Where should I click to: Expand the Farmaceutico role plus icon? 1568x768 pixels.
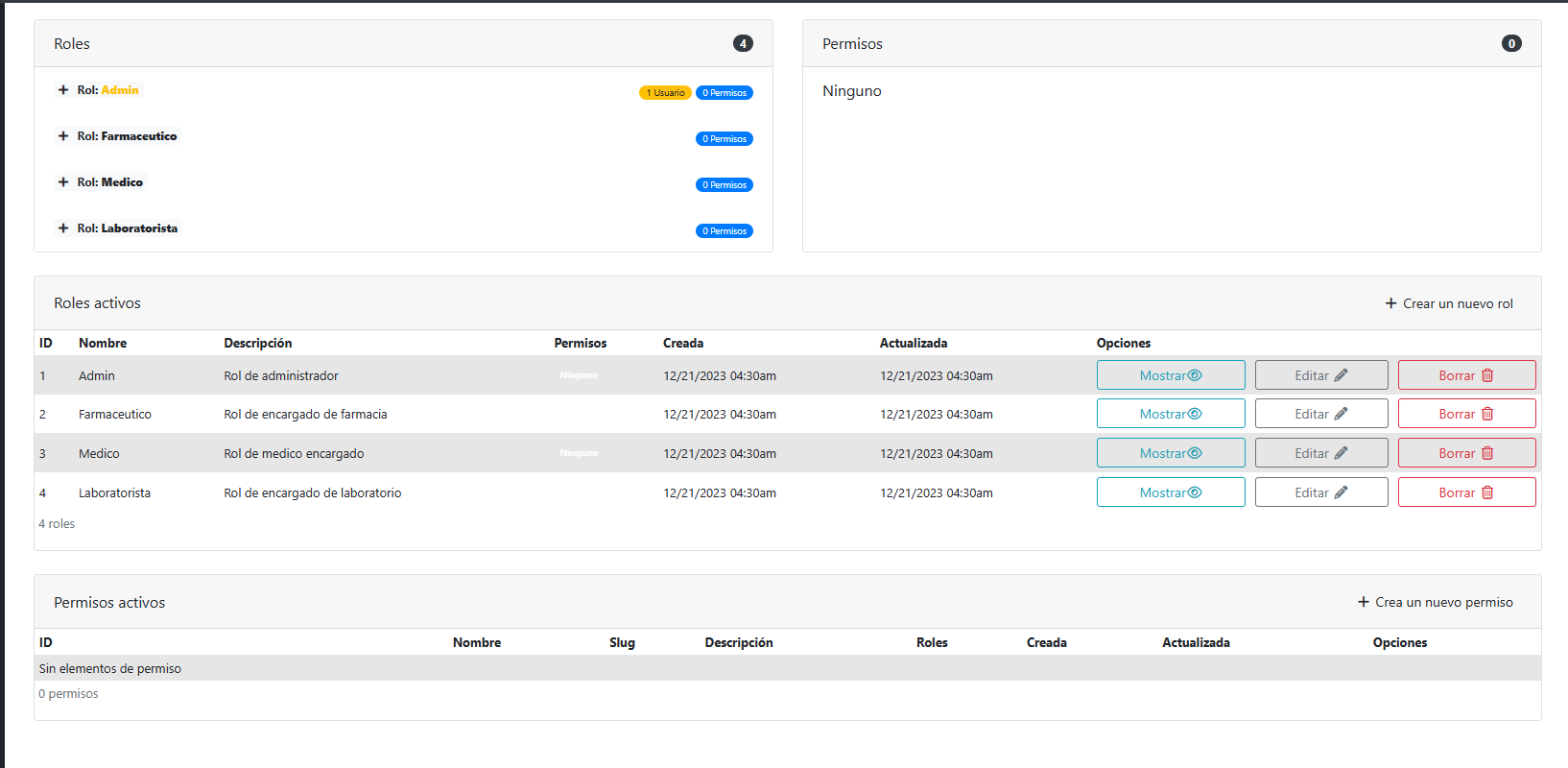pos(63,136)
